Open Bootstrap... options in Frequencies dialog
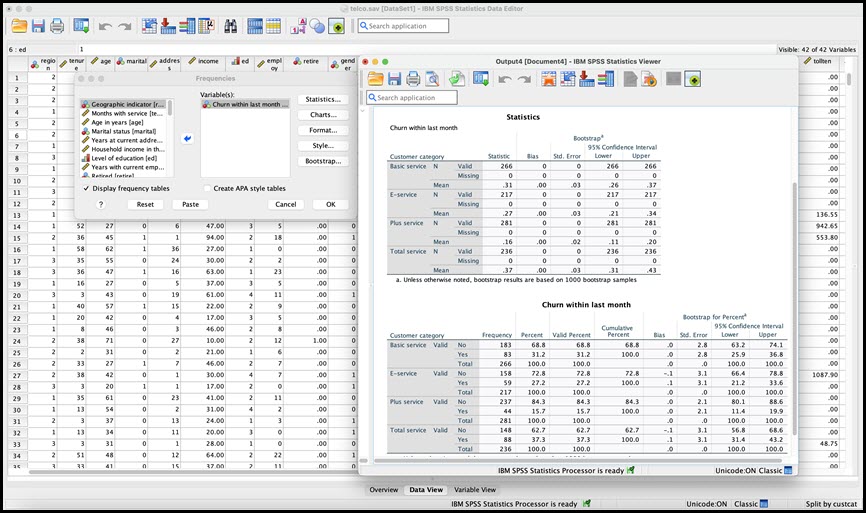 click(323, 161)
